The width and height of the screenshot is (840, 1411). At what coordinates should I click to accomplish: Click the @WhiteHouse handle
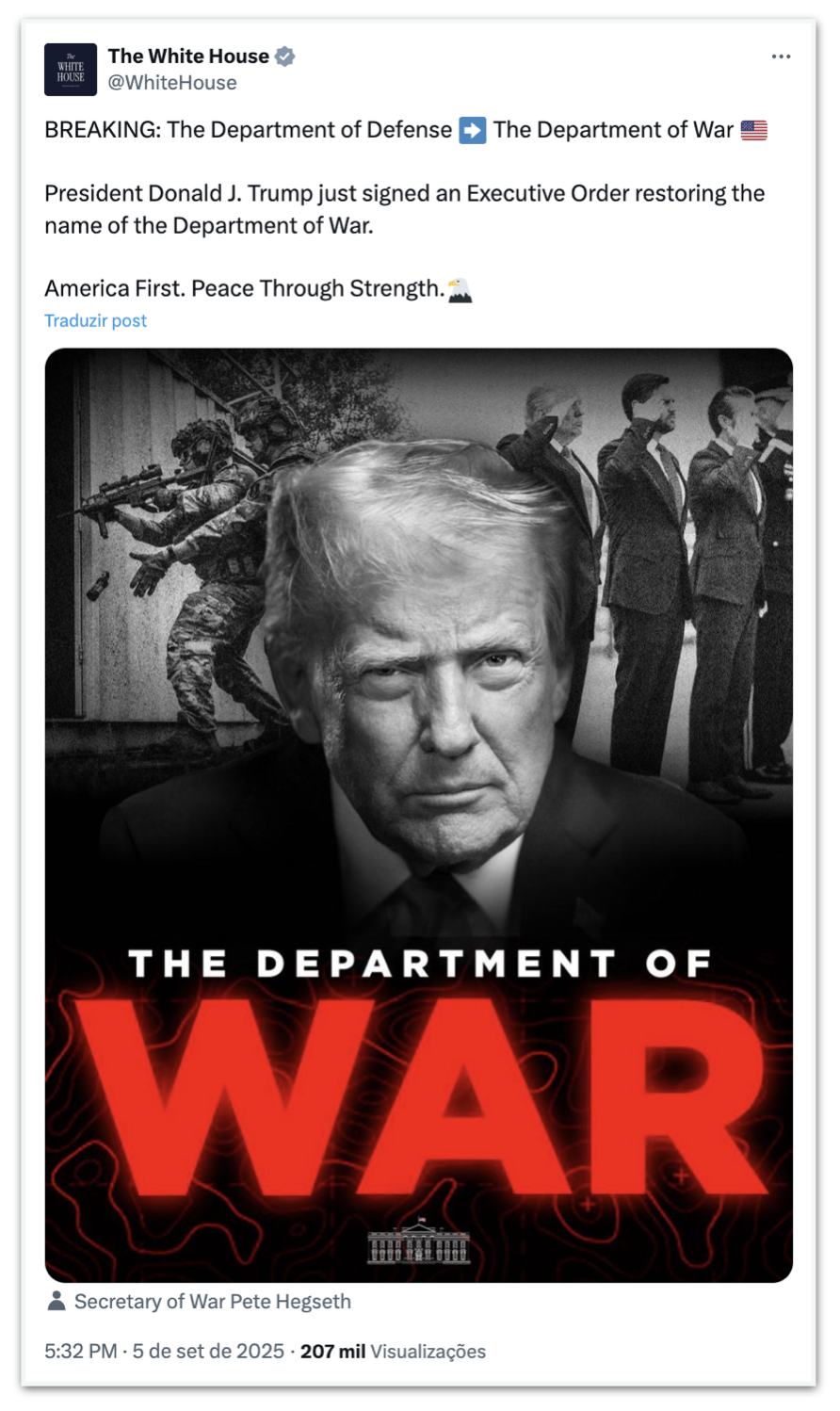(x=172, y=83)
